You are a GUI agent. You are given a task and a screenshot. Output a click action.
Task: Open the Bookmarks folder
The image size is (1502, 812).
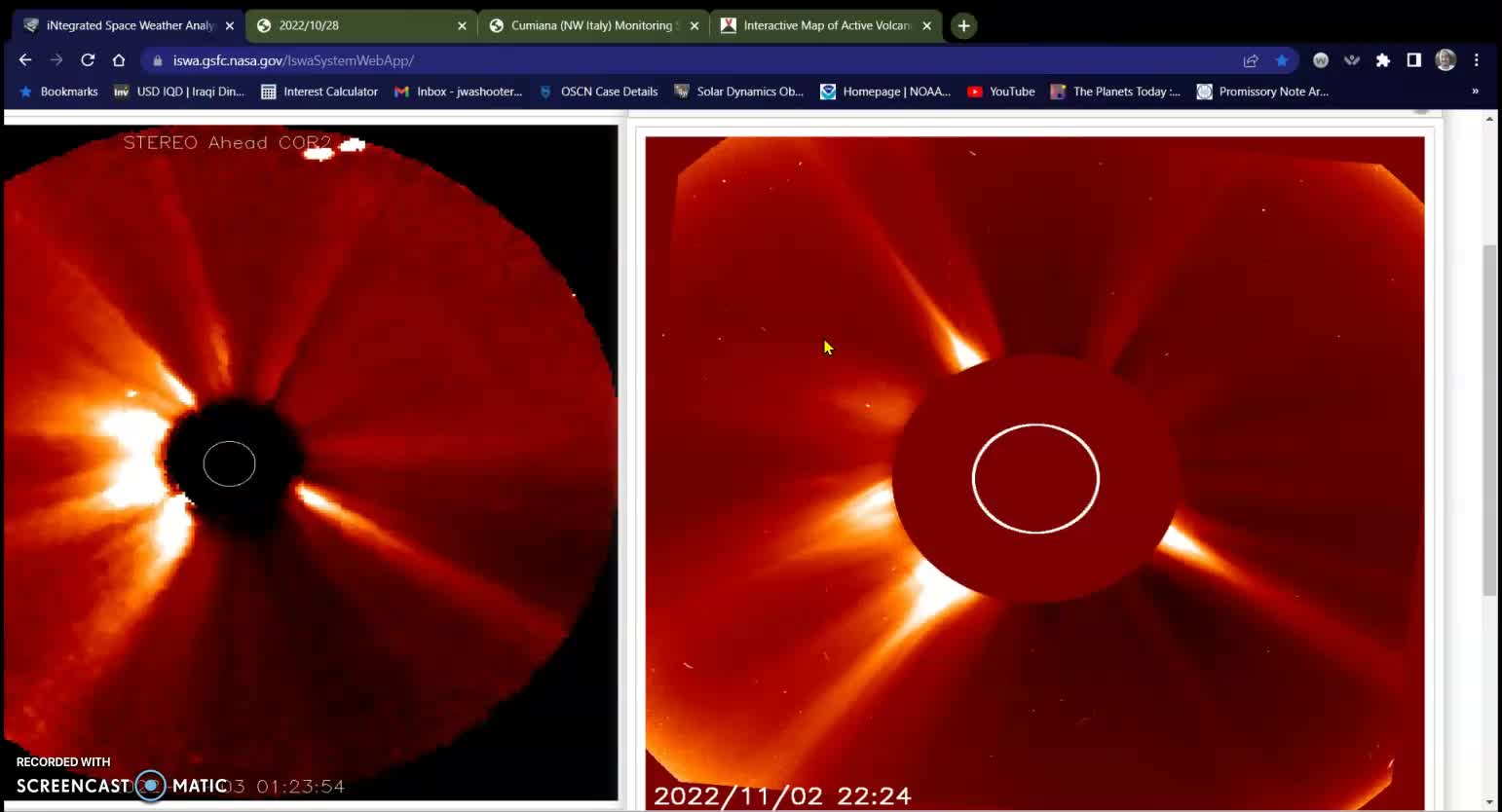(58, 92)
